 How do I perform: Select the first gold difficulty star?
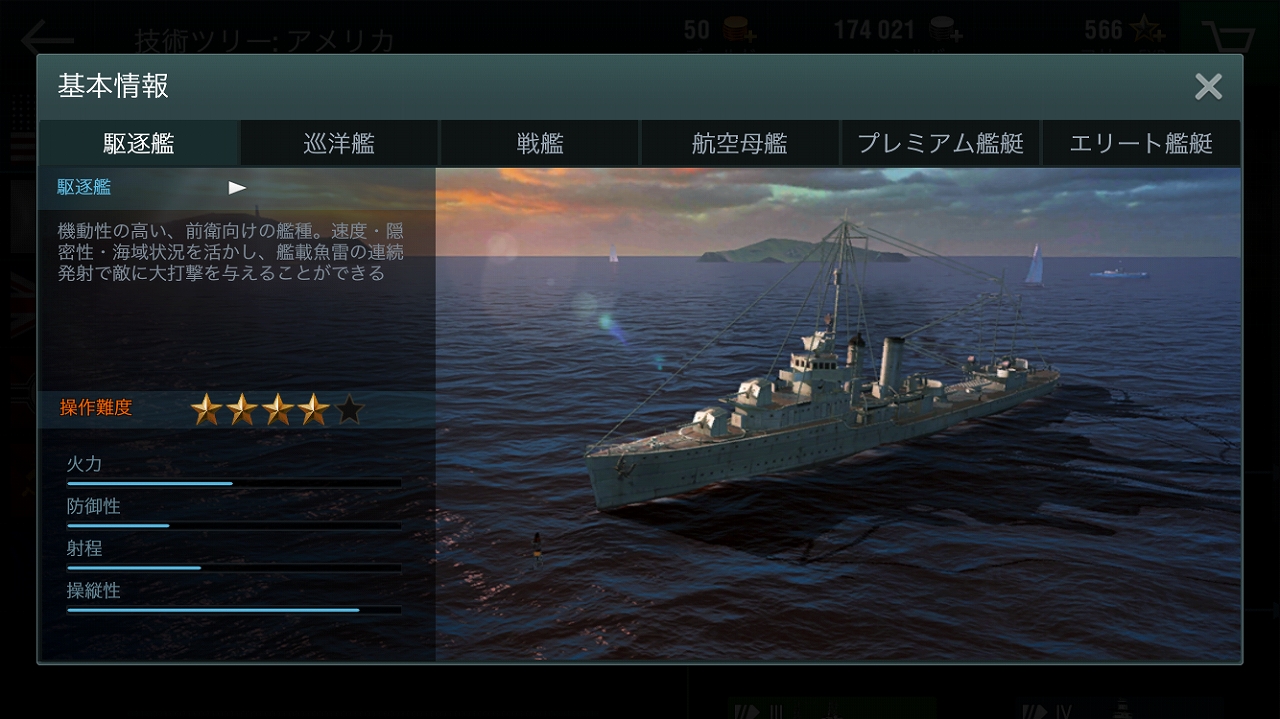[x=206, y=408]
